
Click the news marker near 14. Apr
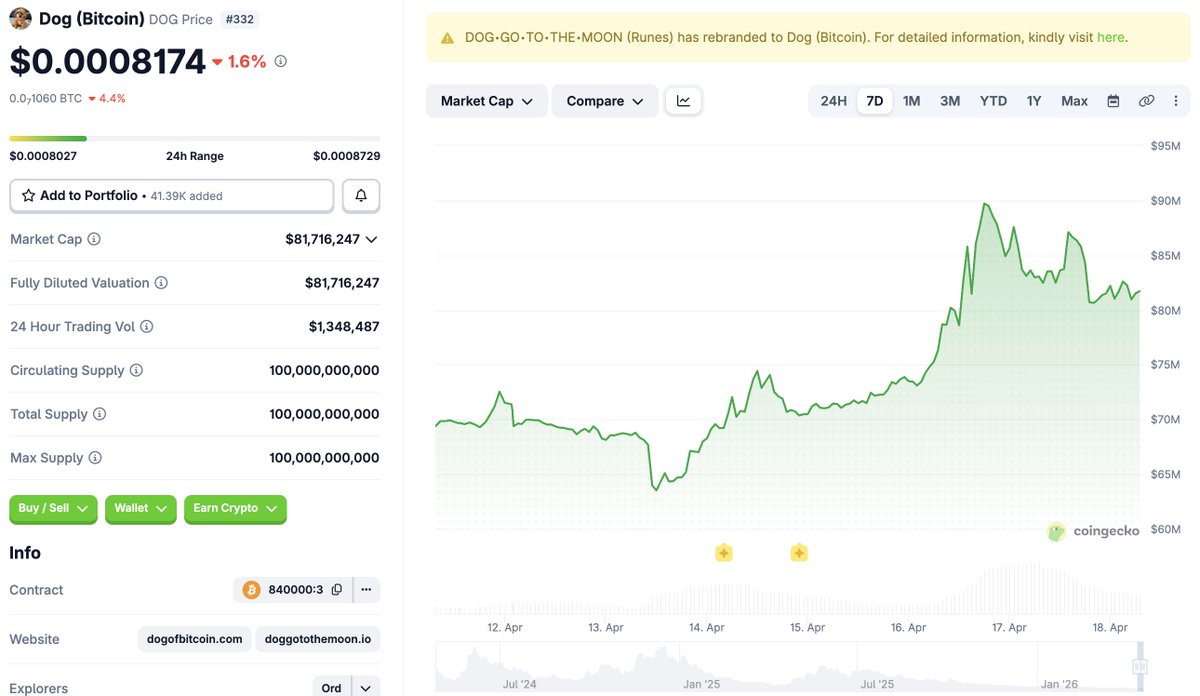pyautogui.click(x=724, y=552)
